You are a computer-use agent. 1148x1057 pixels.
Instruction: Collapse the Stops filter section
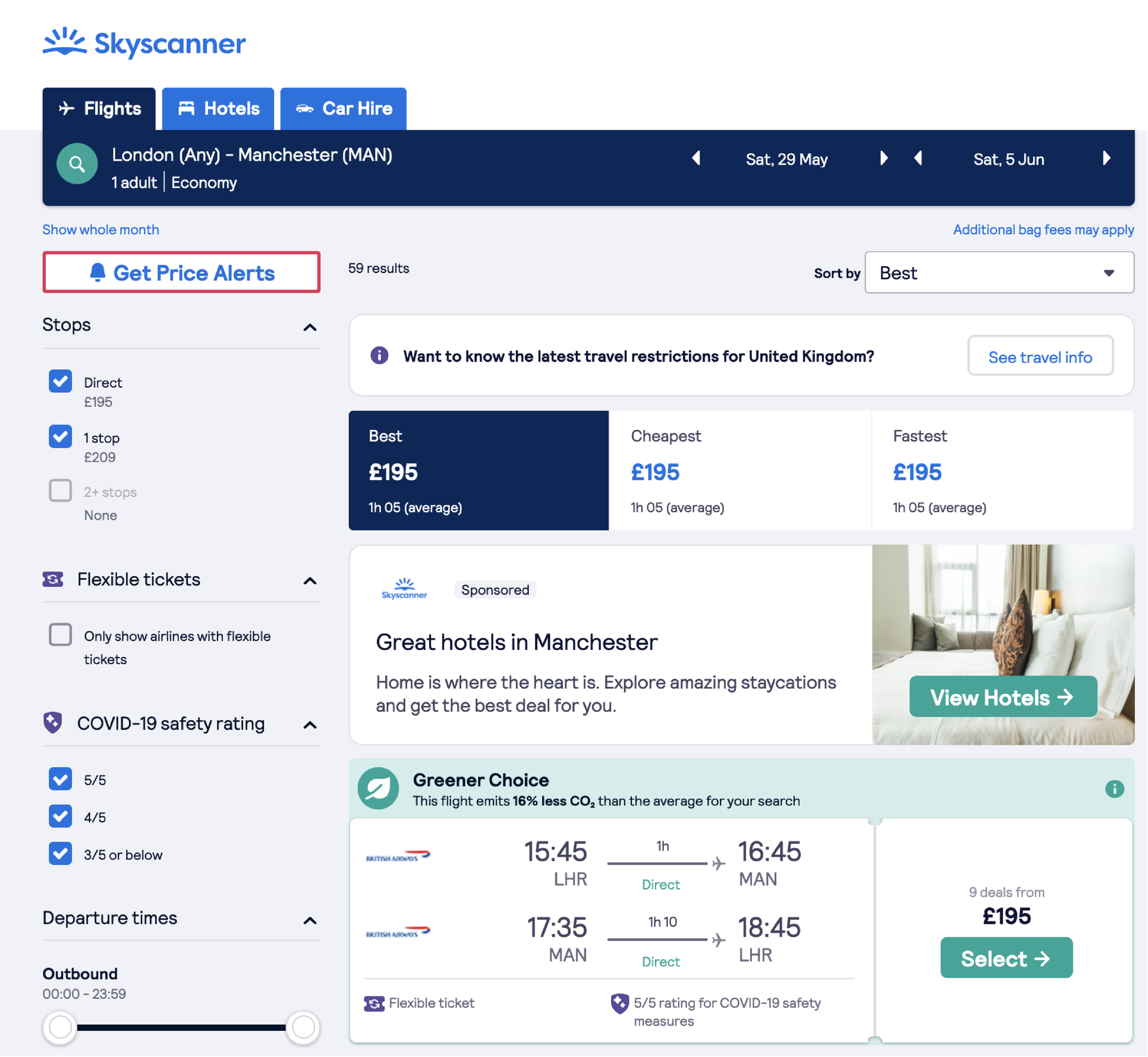[x=310, y=327]
